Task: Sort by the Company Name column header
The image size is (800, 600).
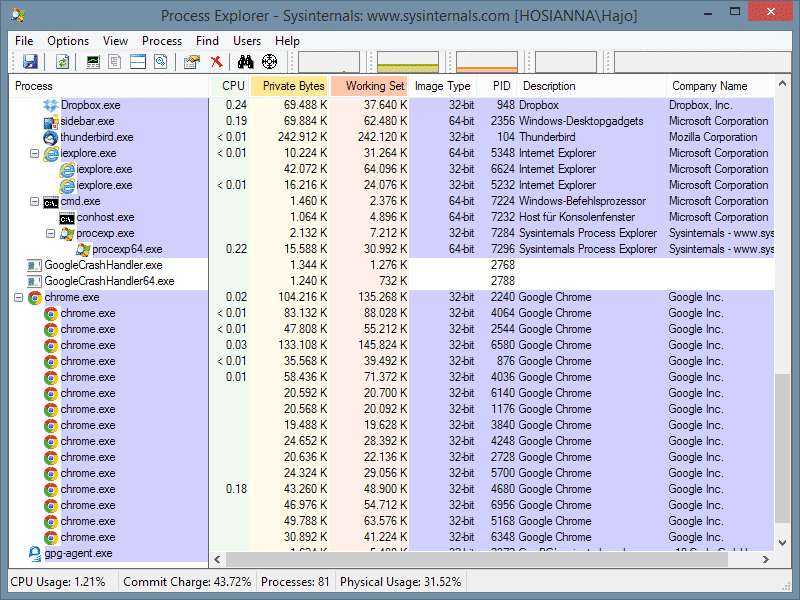Action: (x=720, y=86)
